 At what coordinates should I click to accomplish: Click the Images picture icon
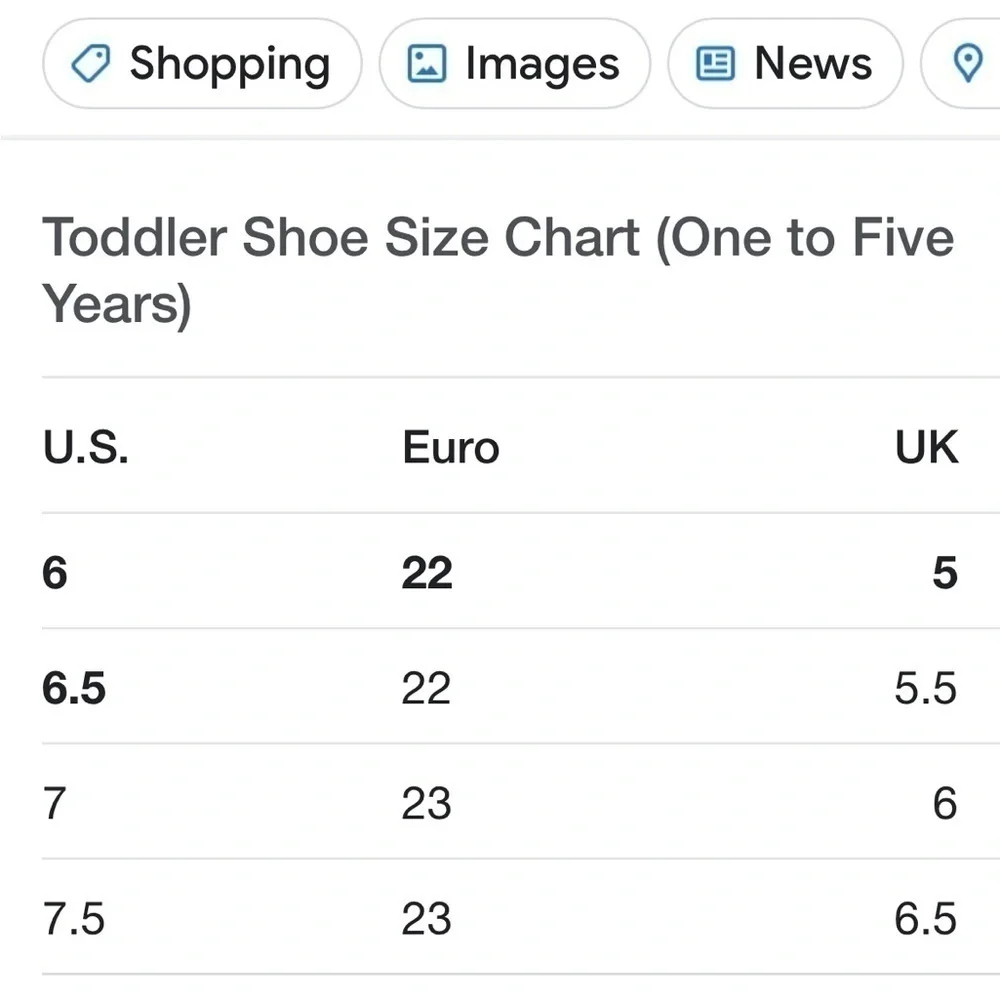tap(426, 63)
